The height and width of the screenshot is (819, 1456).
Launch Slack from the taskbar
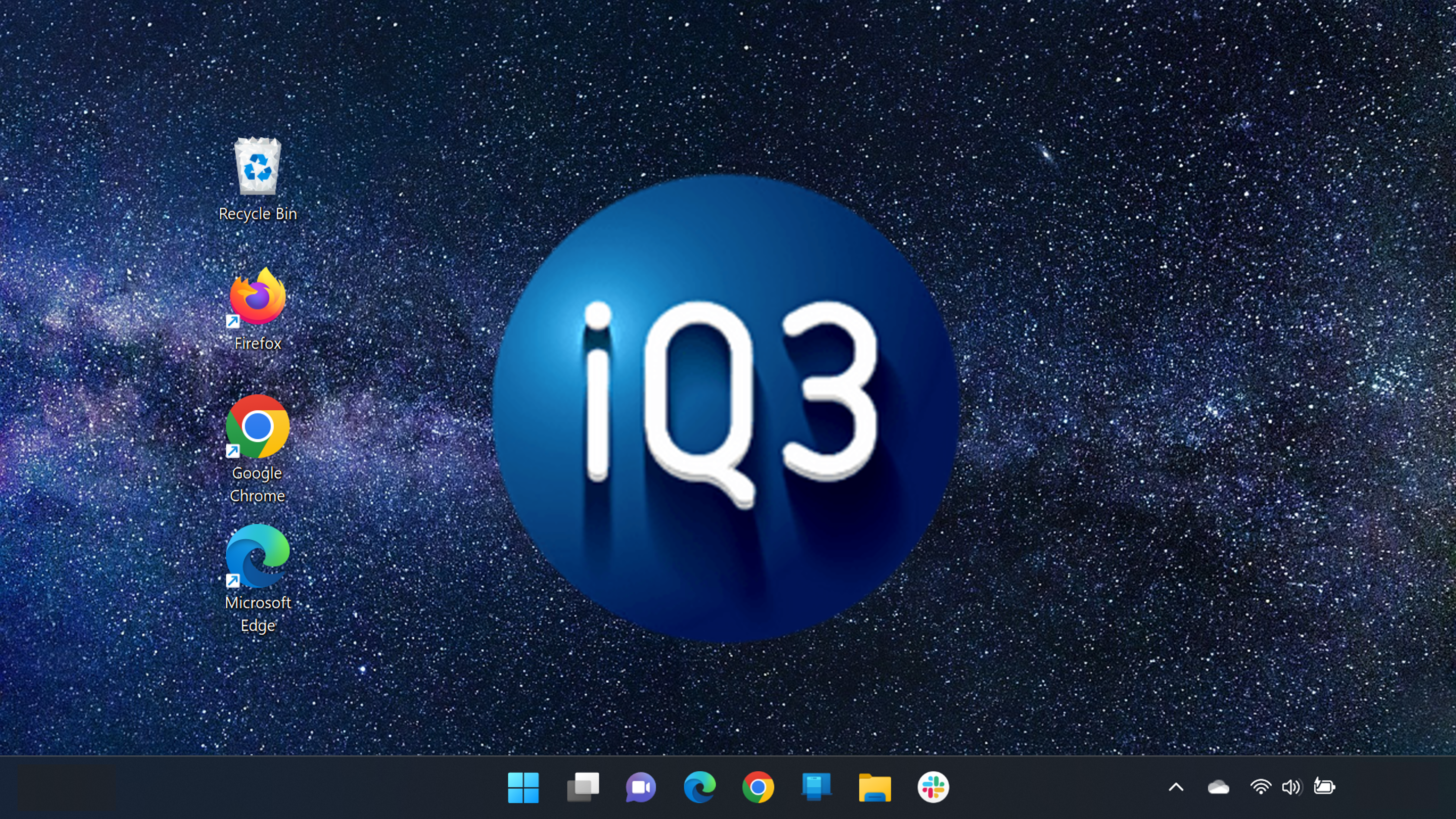[x=933, y=787]
